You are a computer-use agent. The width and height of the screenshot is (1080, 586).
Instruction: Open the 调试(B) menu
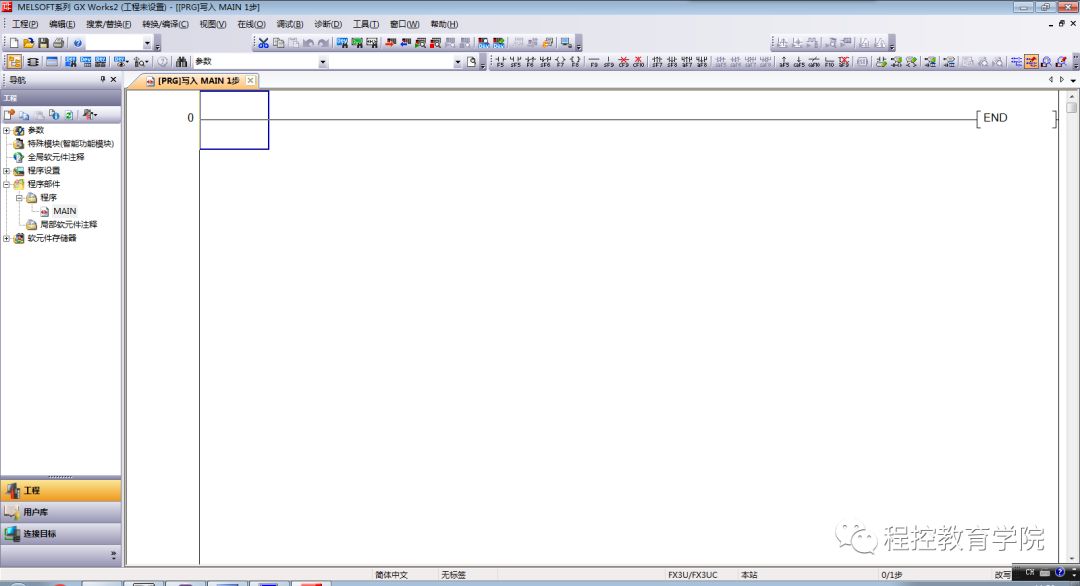290,24
